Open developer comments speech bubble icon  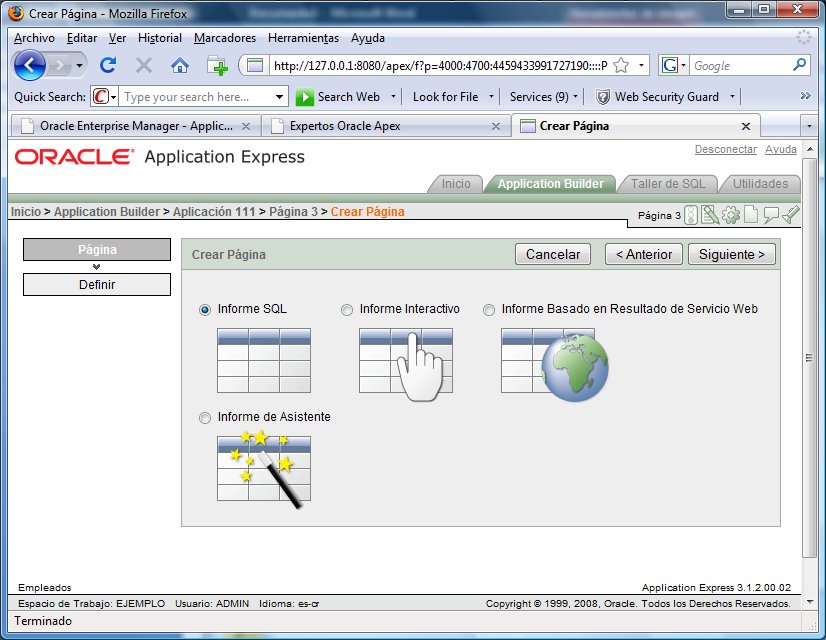(x=771, y=215)
